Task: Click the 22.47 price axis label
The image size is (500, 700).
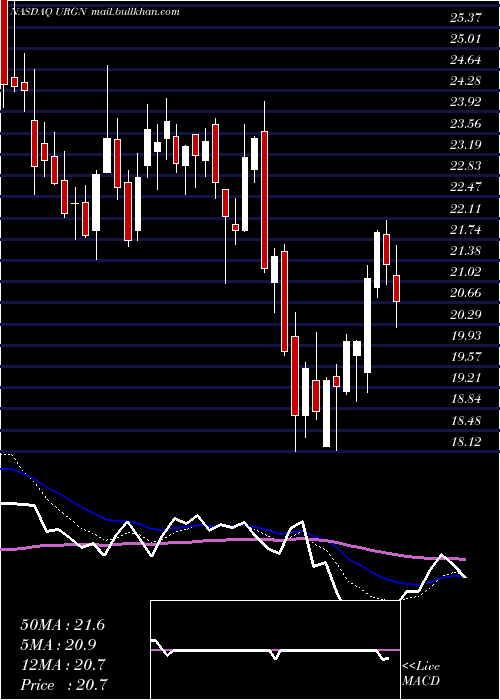Action: pyautogui.click(x=466, y=187)
